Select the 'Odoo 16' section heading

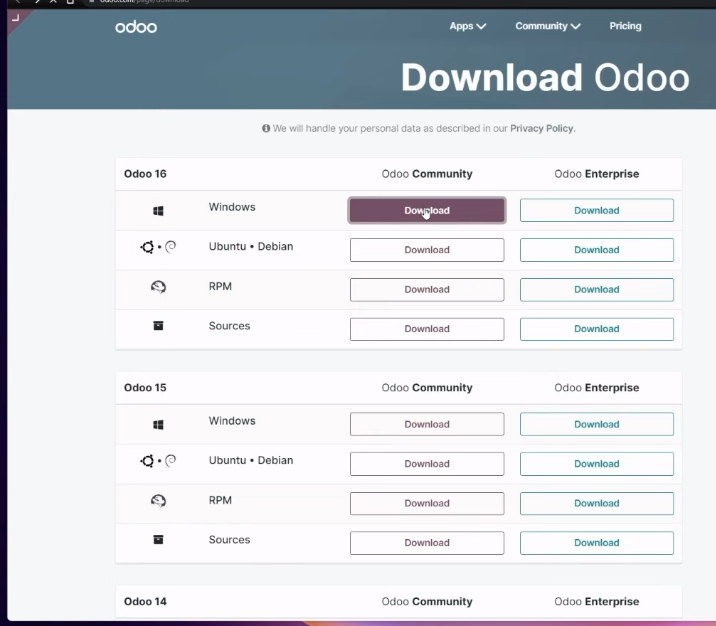click(x=145, y=174)
